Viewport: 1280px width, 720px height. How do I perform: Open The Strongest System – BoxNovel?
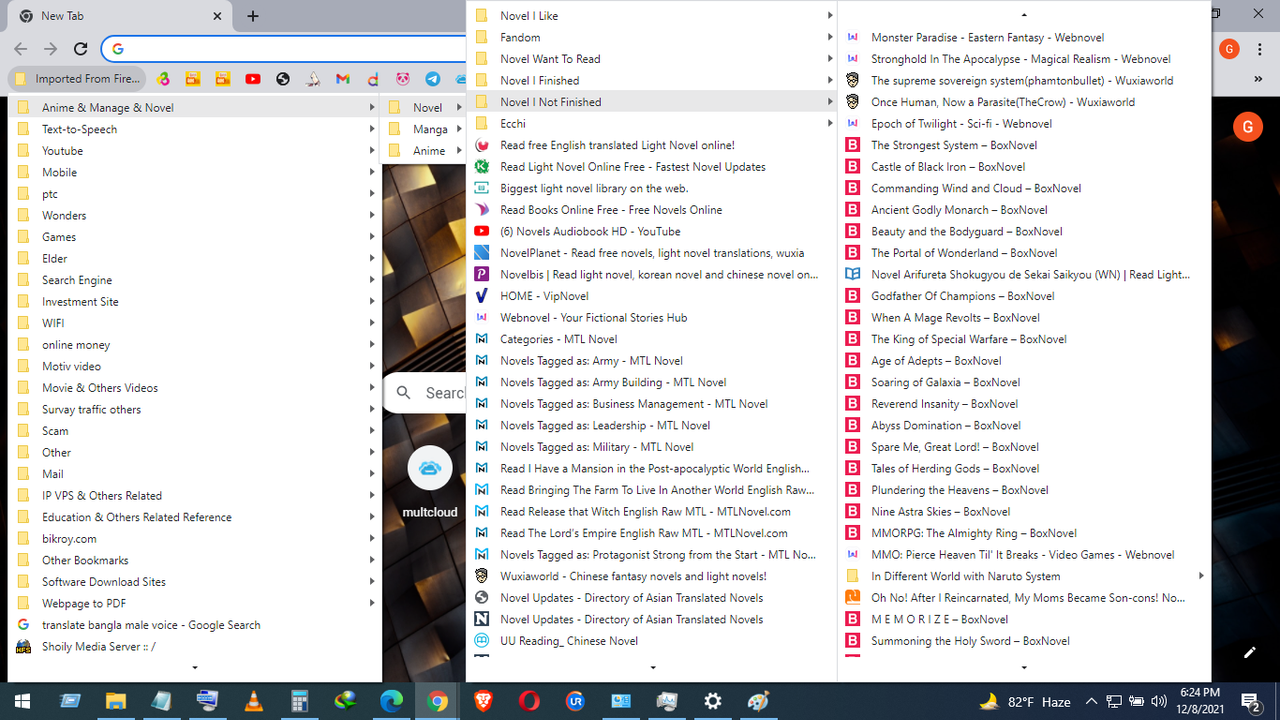[x=1024, y=145]
